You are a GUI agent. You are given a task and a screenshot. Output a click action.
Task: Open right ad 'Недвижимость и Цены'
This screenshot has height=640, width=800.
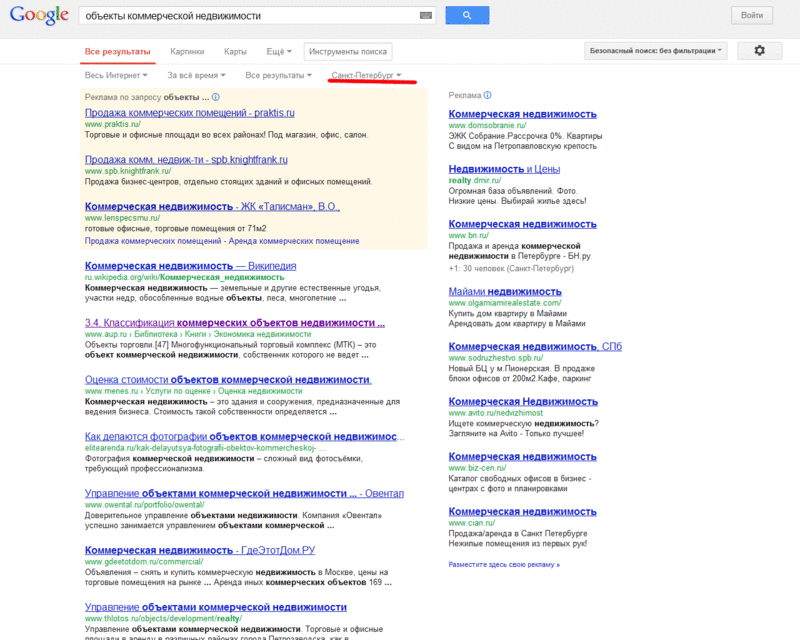504,169
